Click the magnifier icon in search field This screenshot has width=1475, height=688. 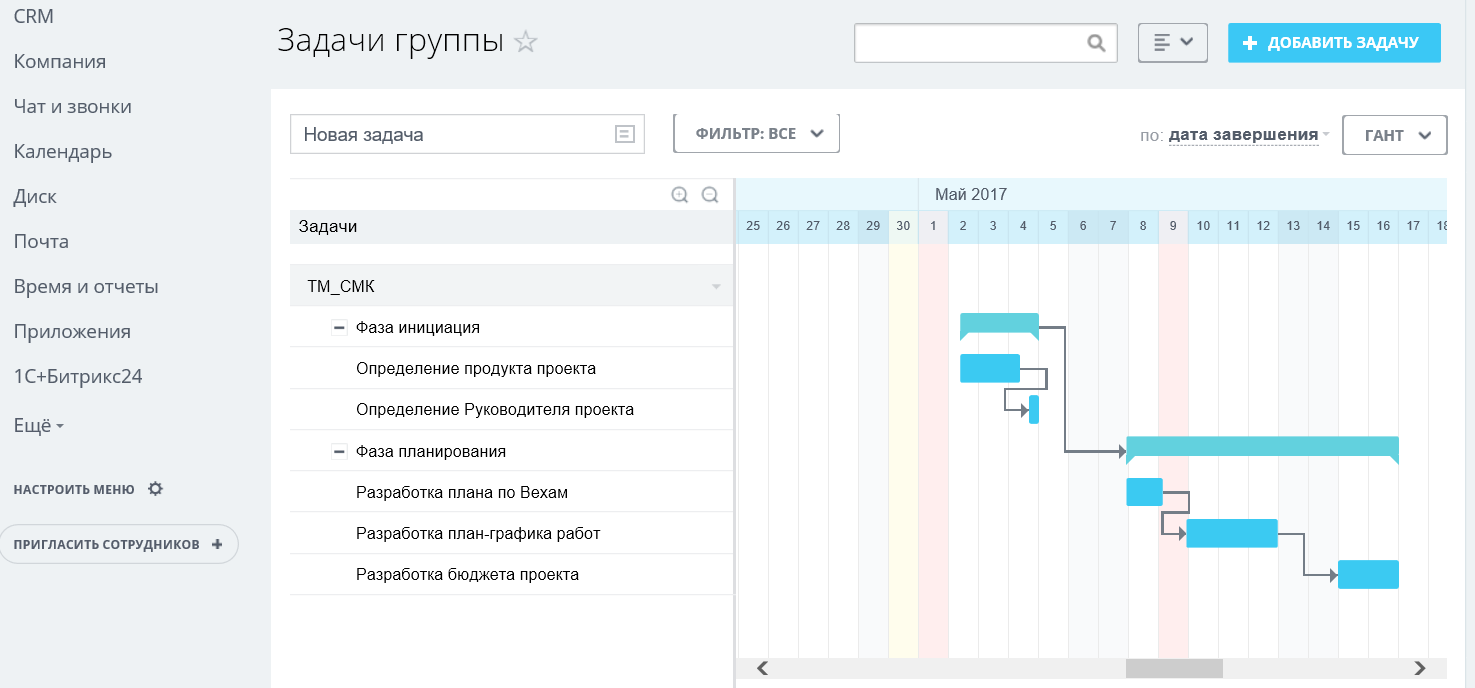click(x=1096, y=43)
